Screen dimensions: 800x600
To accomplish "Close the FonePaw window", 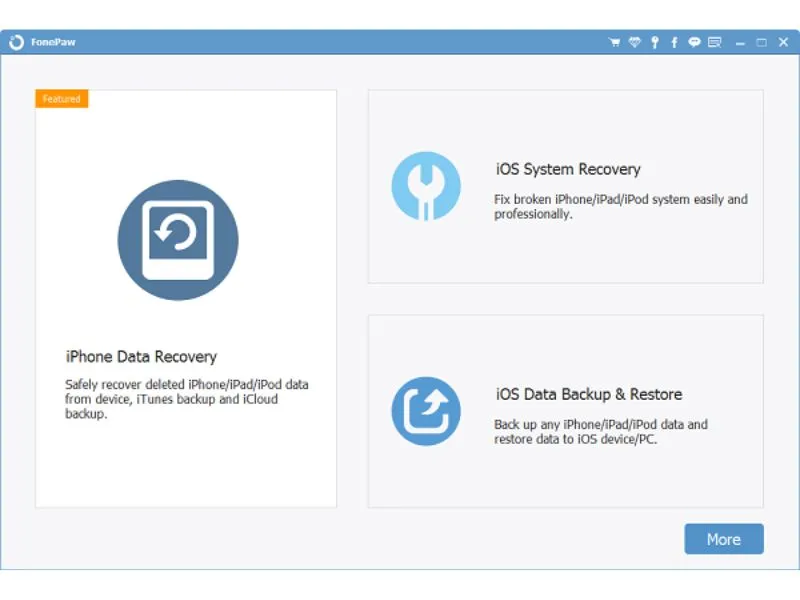I will (783, 42).
